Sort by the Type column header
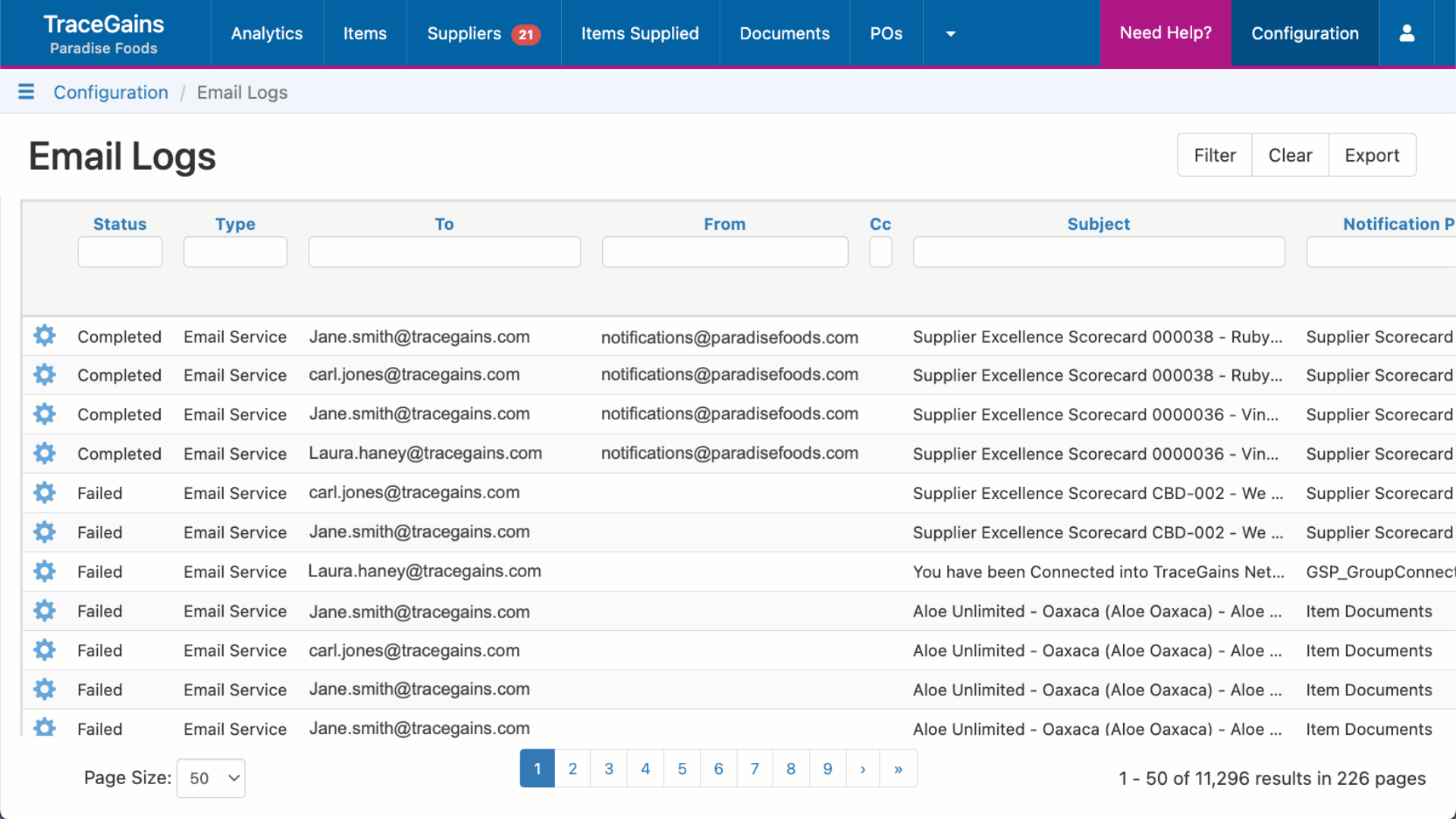This screenshot has height=819, width=1456. point(235,224)
